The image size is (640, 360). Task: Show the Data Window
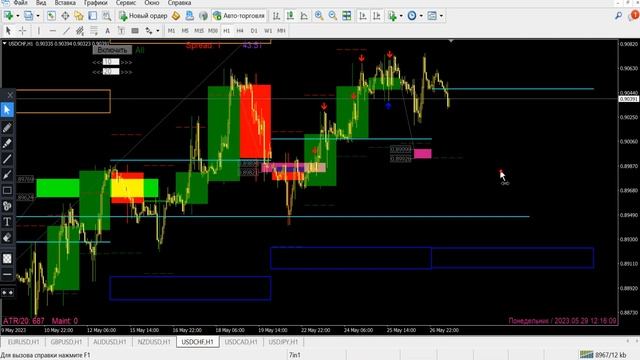click(65, 16)
